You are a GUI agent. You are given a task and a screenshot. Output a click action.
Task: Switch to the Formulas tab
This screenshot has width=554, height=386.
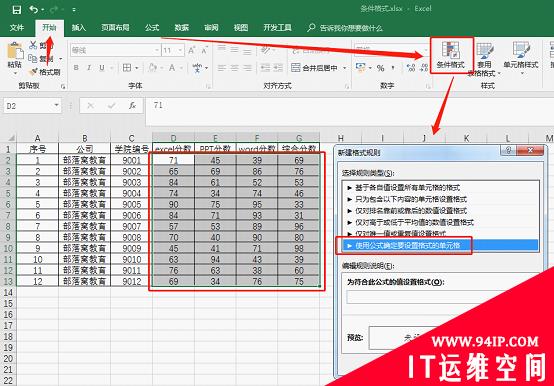[x=152, y=28]
